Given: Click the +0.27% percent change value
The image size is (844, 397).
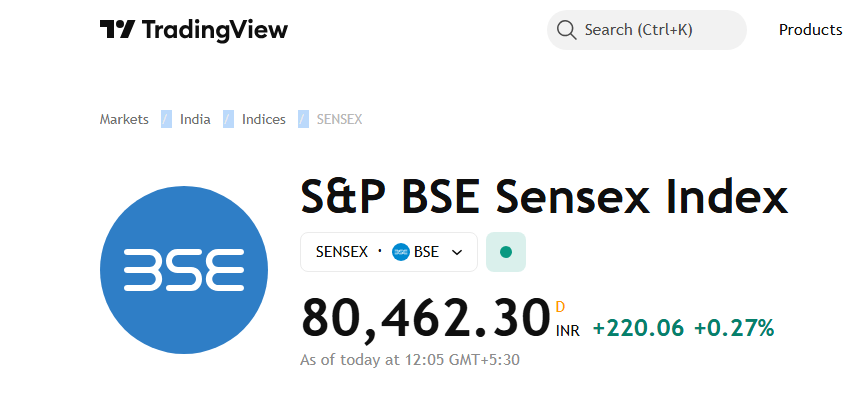Looking at the screenshot, I should pyautogui.click(x=734, y=328).
